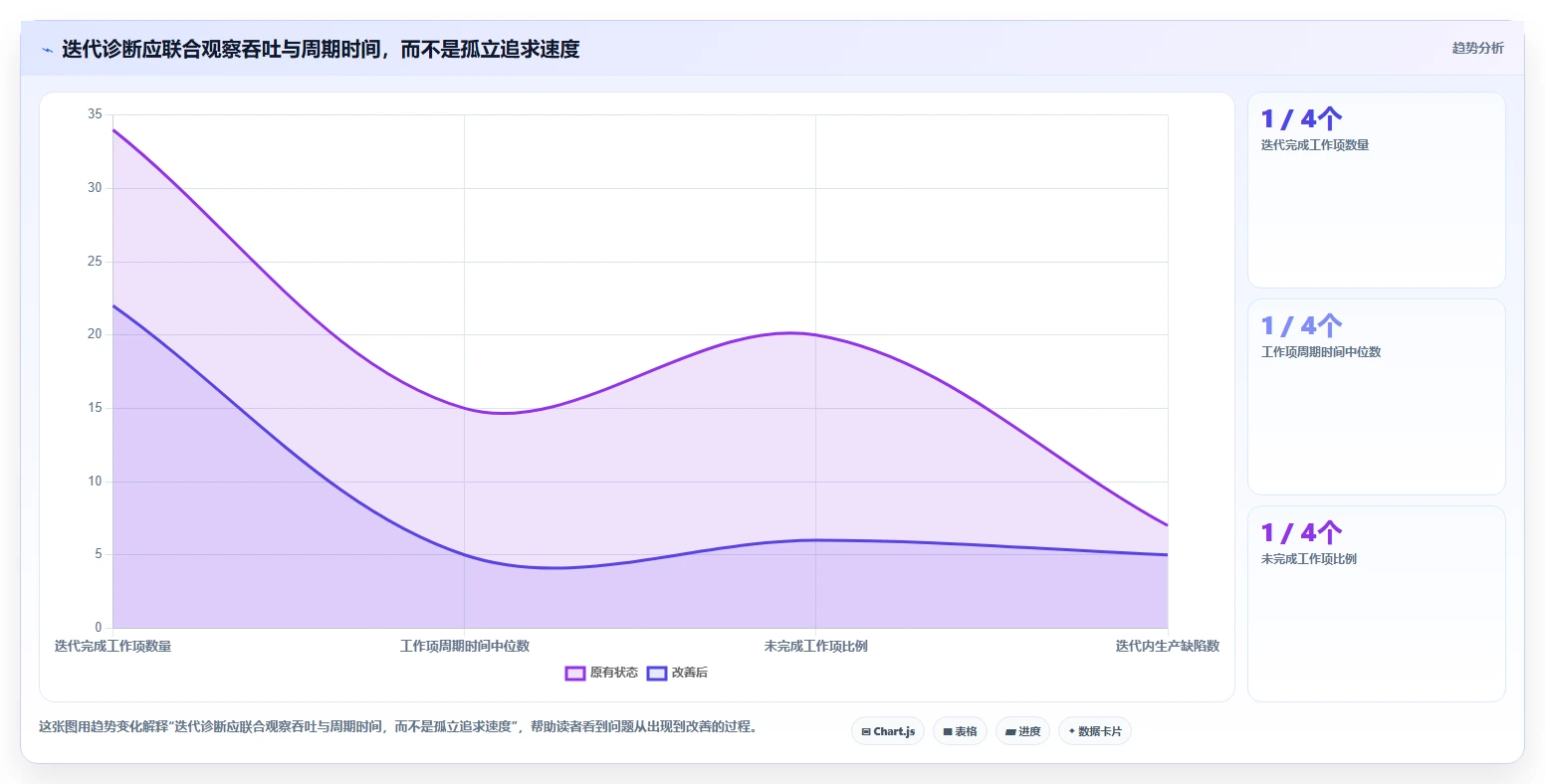
Task: Click the 工作项周期时间中位数 card caption
Action: [1320, 352]
